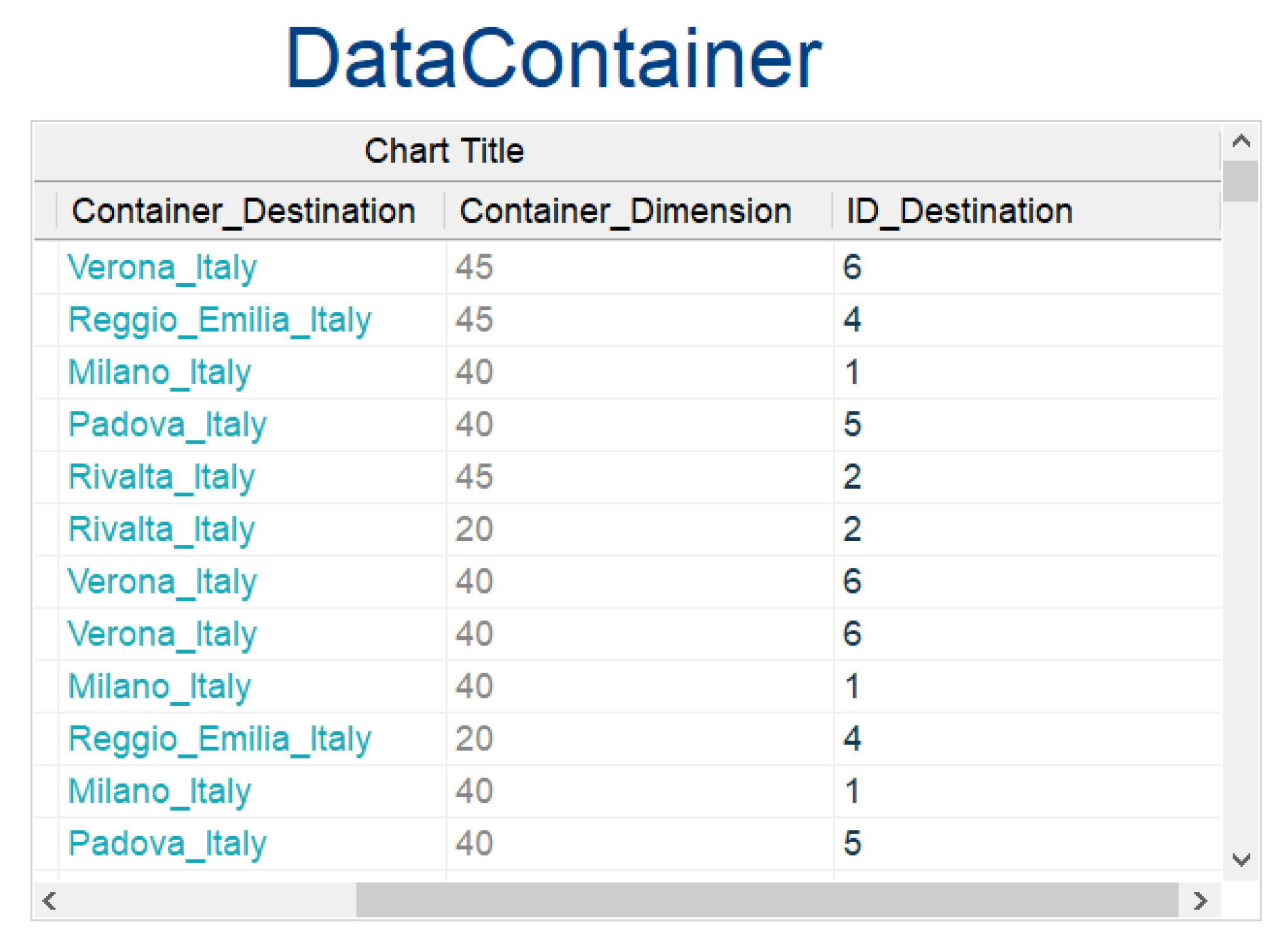Click the vertical scrollbar thumb

click(1240, 181)
